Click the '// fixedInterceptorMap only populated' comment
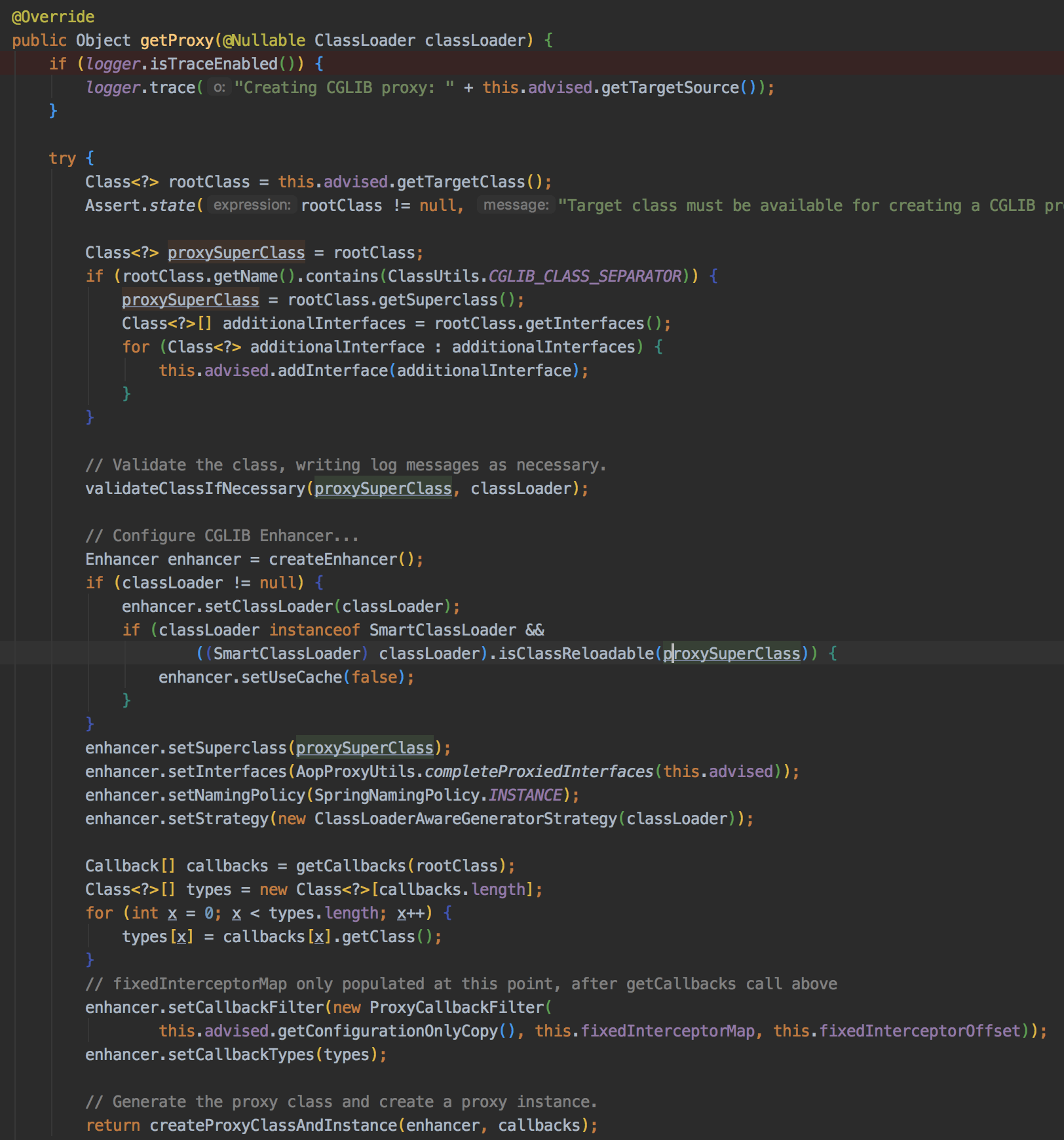 [x=461, y=983]
